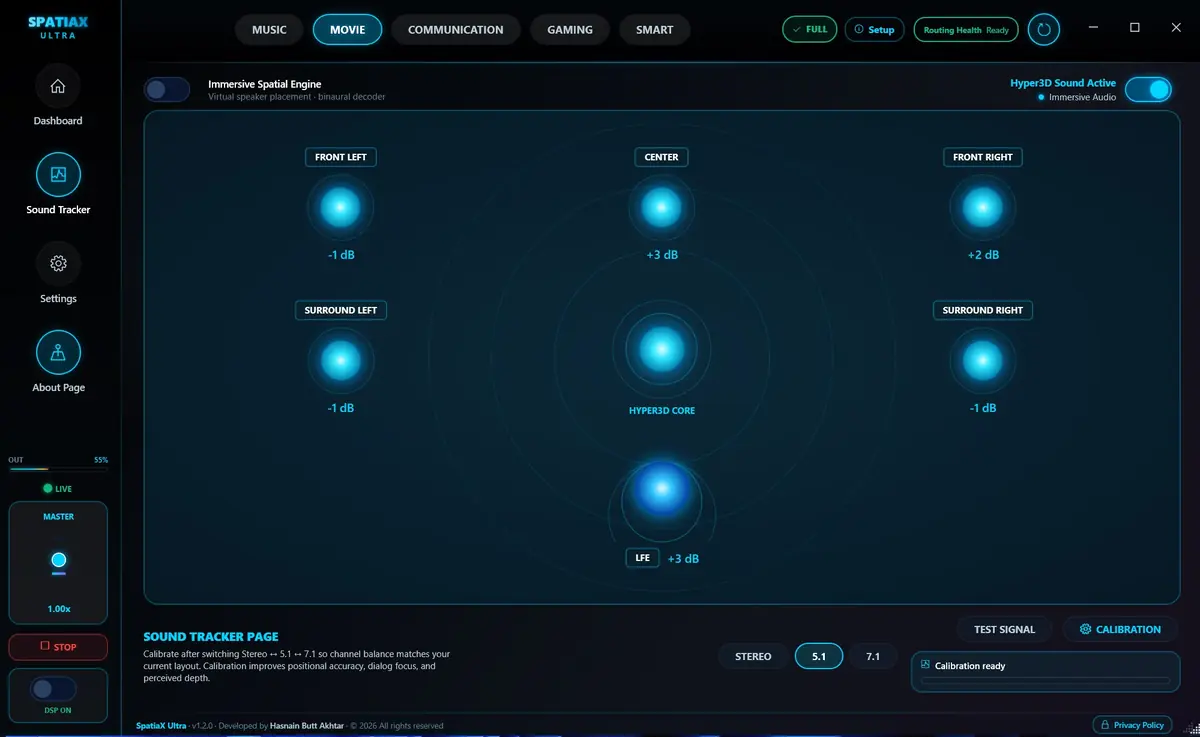Select the Center speaker orb
The width and height of the screenshot is (1200, 737).
(x=661, y=208)
